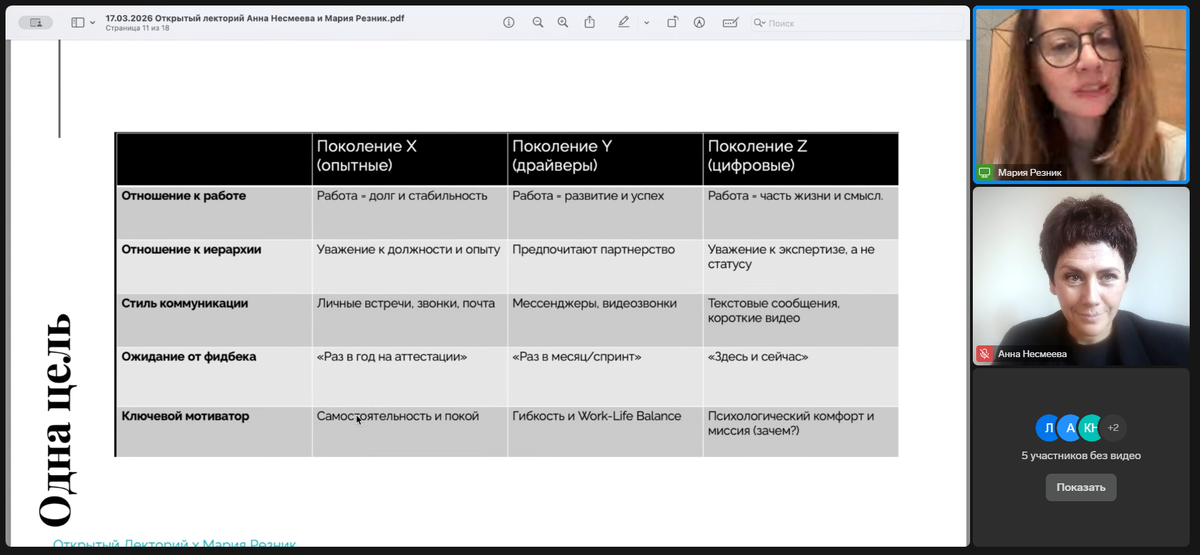Click the screen-share button at toolbar's far left

tap(37, 22)
